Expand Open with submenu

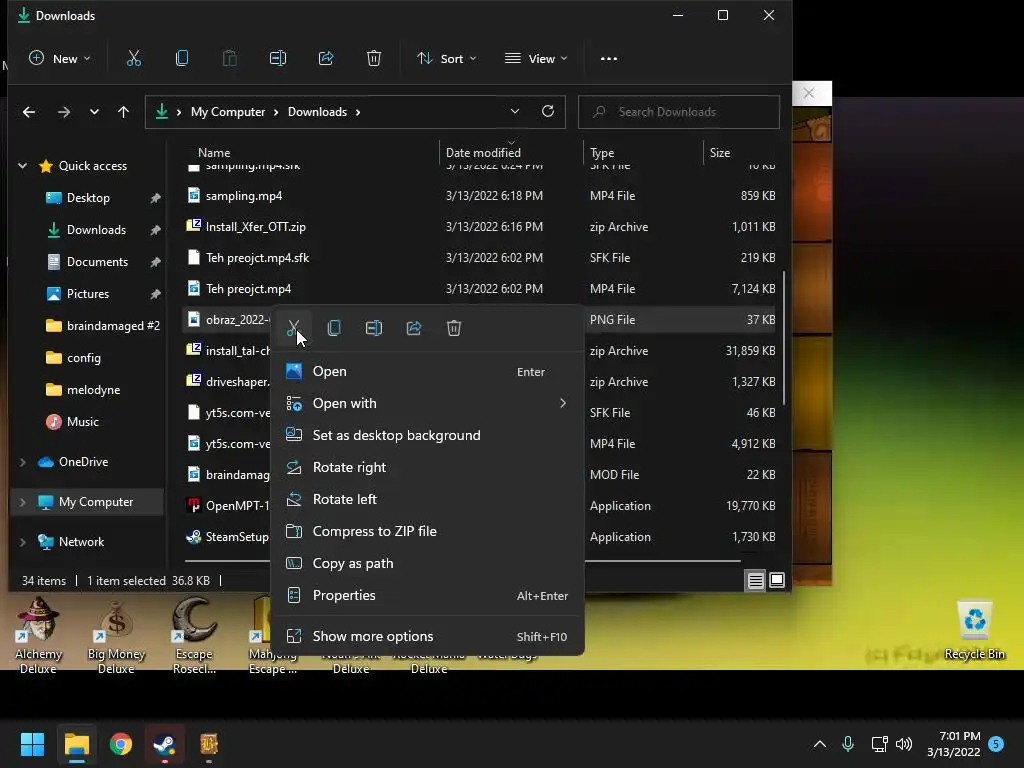click(427, 404)
